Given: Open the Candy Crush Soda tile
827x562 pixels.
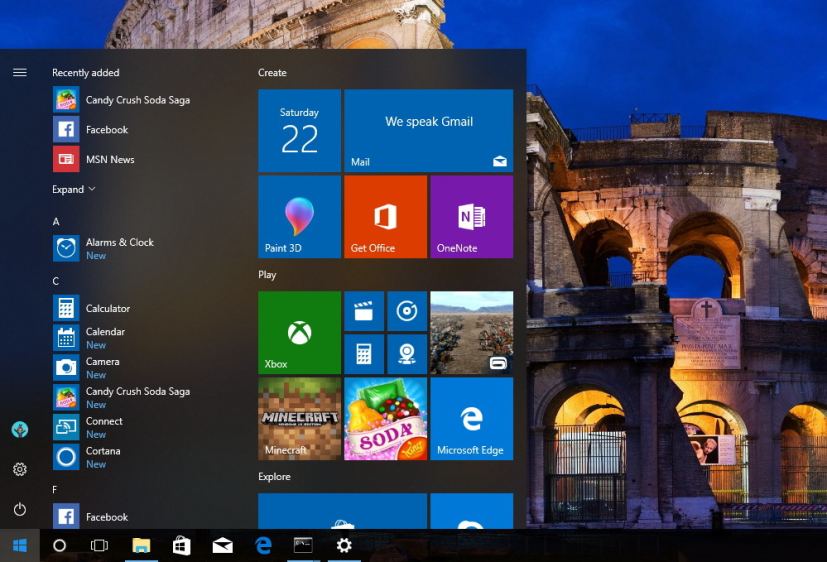Looking at the screenshot, I should [x=385, y=419].
